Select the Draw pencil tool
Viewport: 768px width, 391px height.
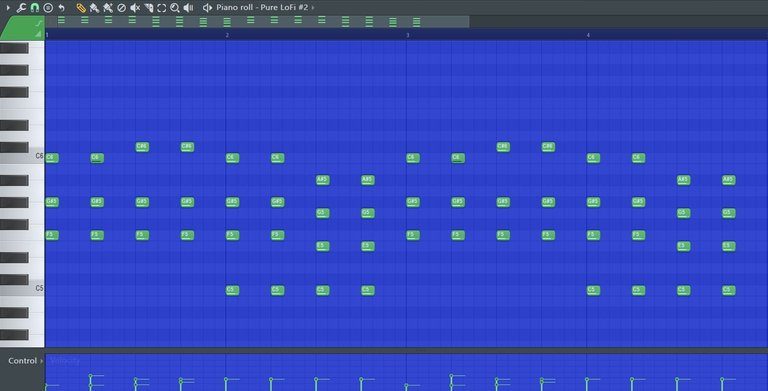tap(81, 7)
